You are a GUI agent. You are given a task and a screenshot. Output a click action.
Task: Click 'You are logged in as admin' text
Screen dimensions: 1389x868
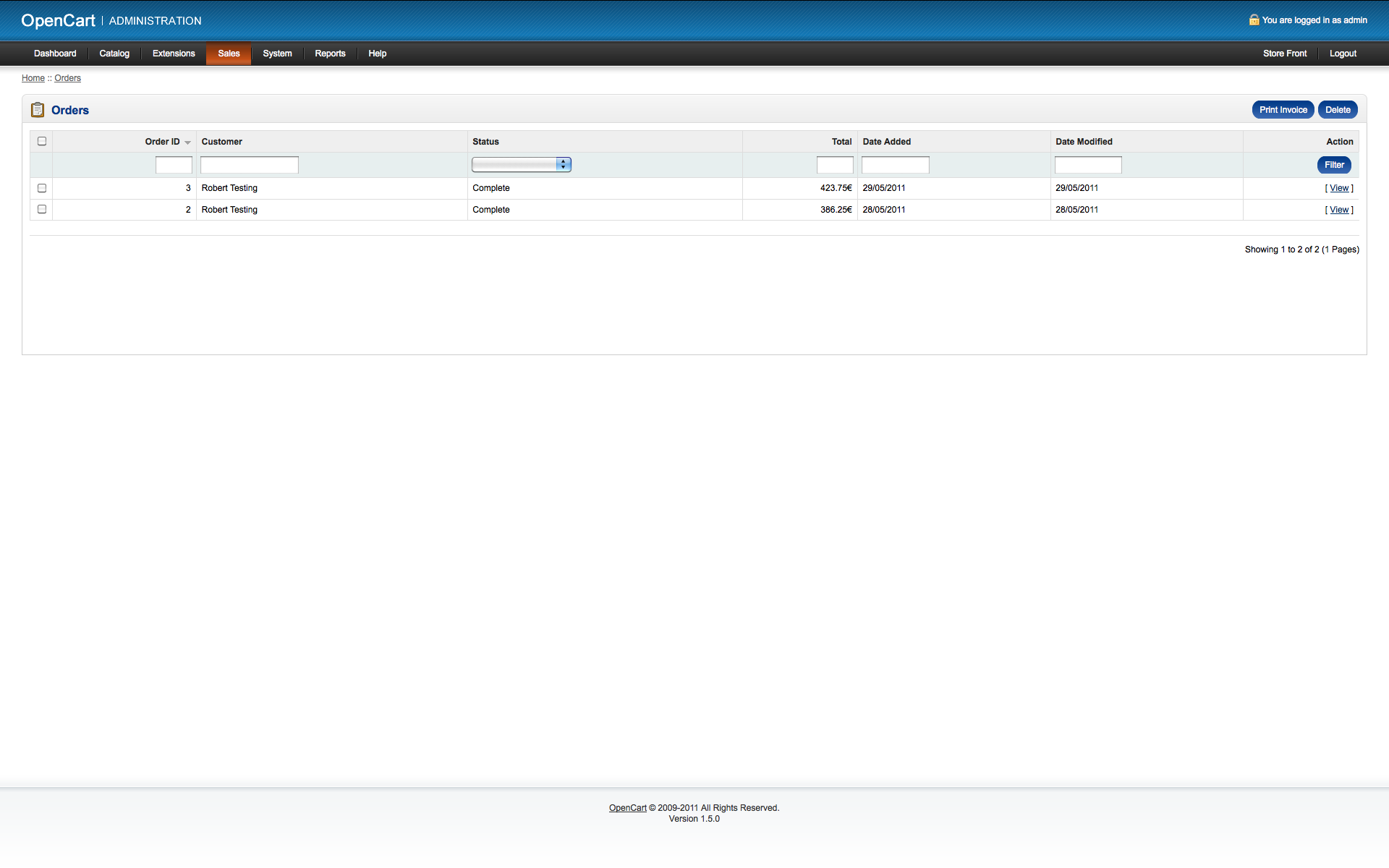[x=1314, y=20]
